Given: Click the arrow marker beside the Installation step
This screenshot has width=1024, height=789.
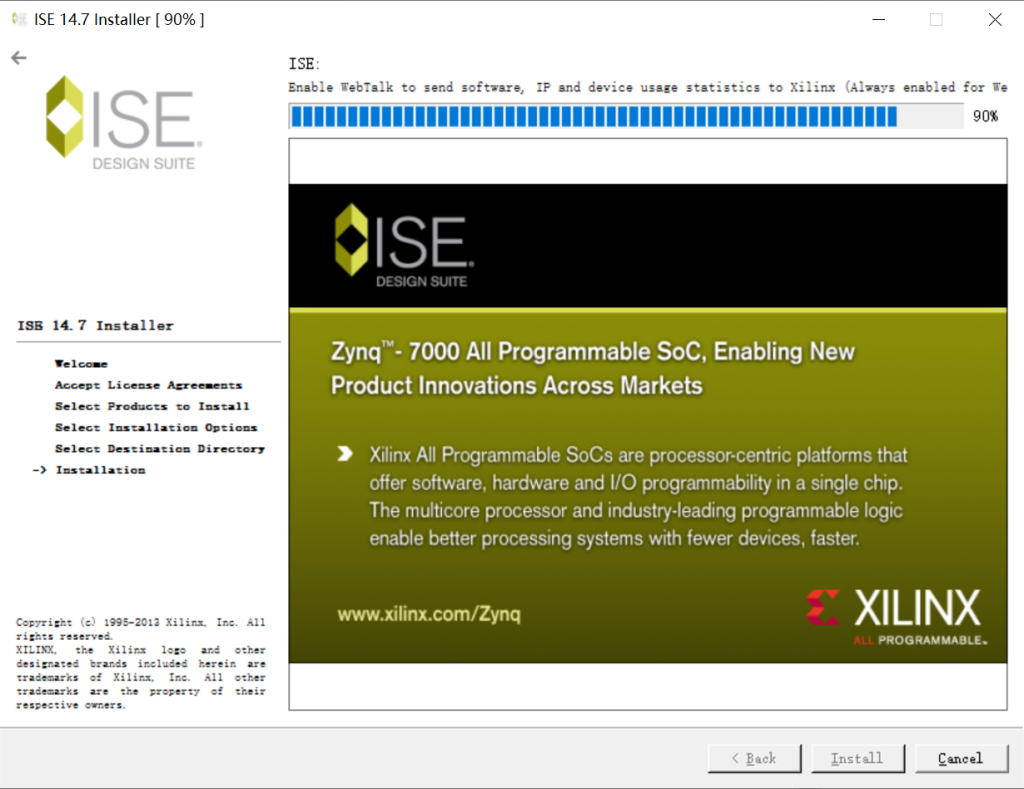Looking at the screenshot, I should [40, 470].
